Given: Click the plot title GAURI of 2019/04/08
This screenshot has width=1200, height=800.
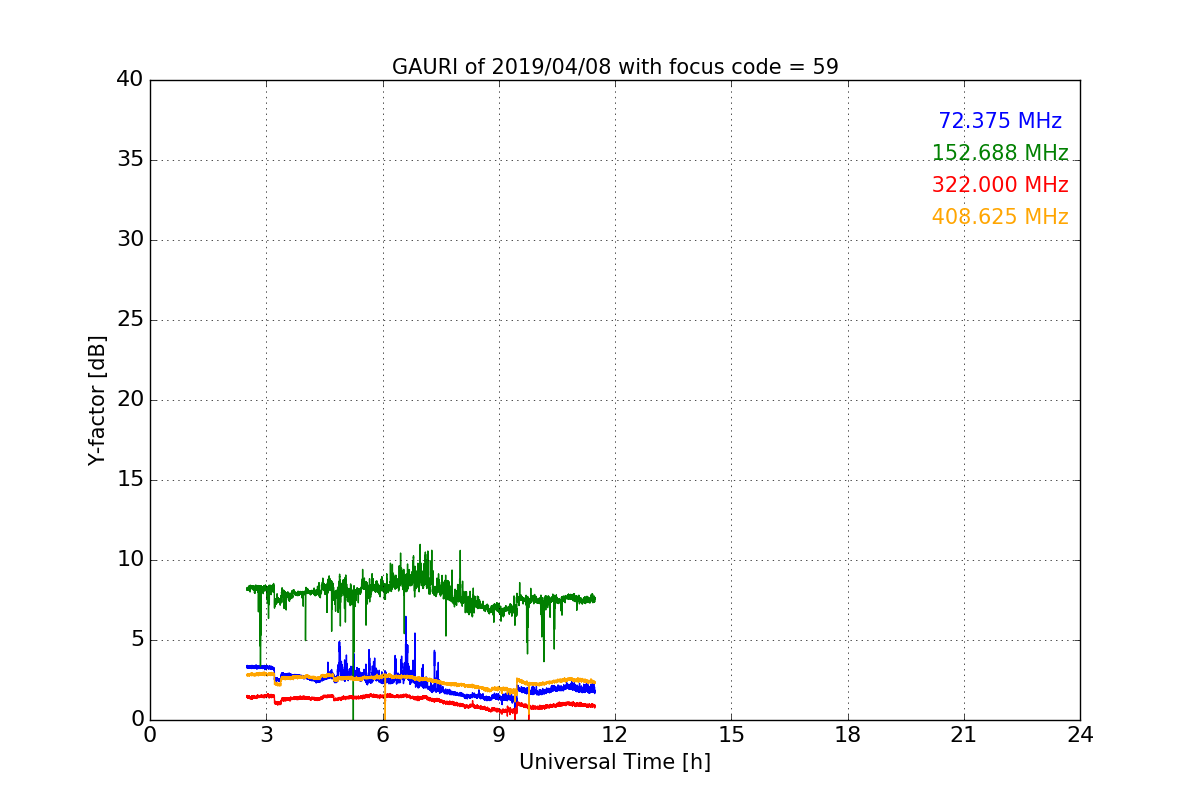Looking at the screenshot, I should coord(615,67).
